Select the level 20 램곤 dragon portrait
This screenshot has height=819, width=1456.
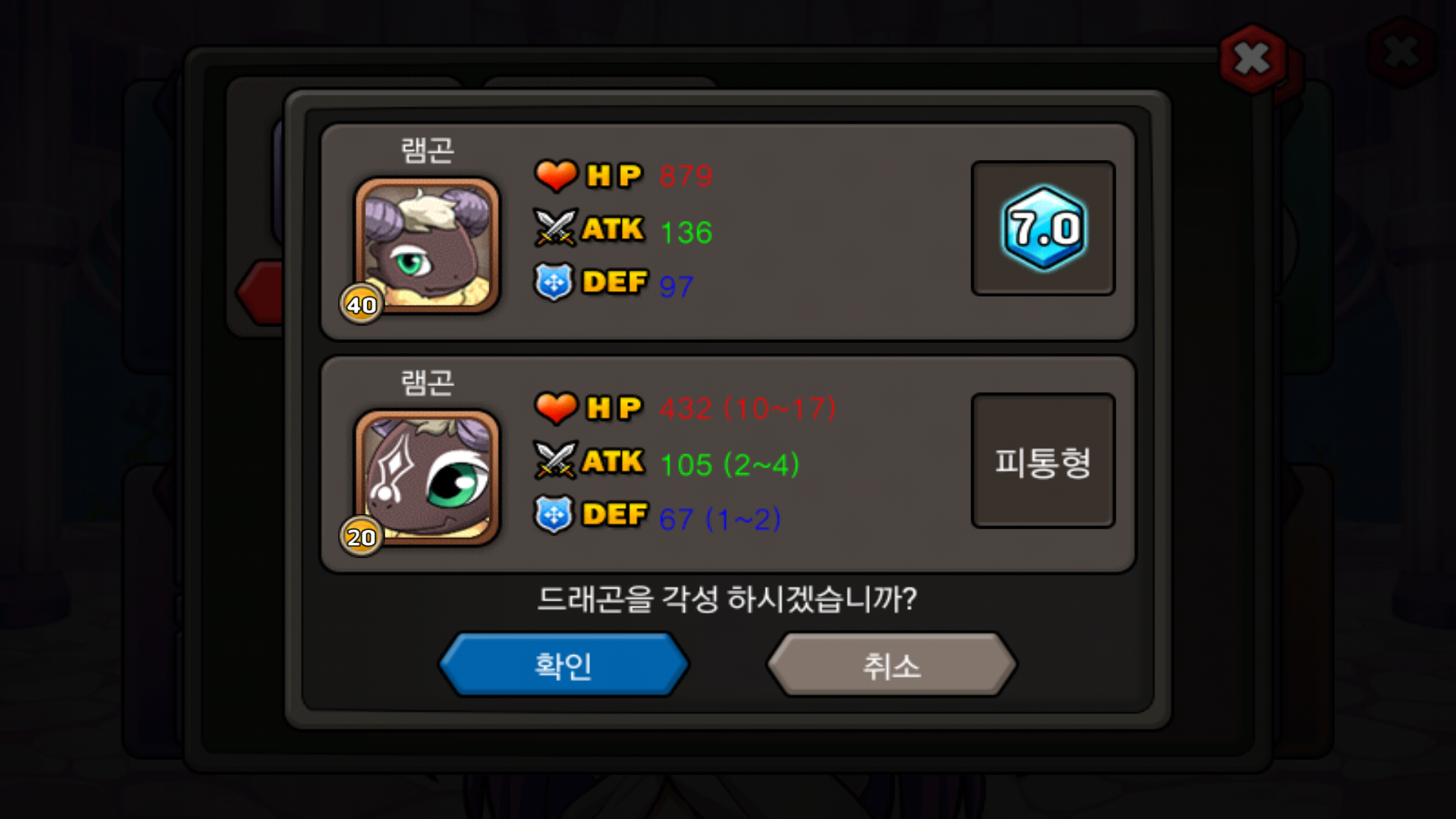pyautogui.click(x=428, y=477)
